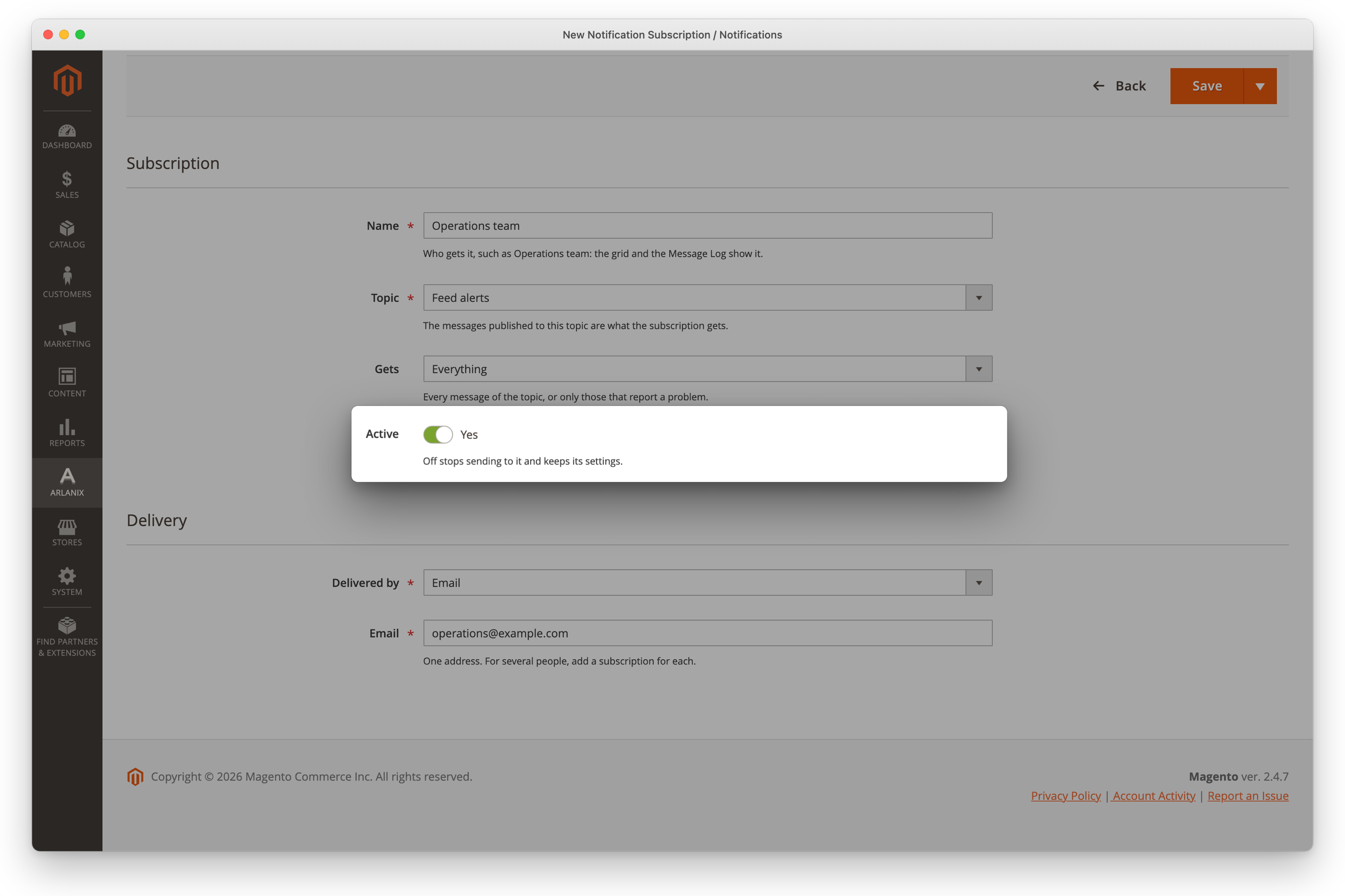This screenshot has height=896, width=1345.
Task: Select the SALES menu label
Action: pyautogui.click(x=67, y=195)
